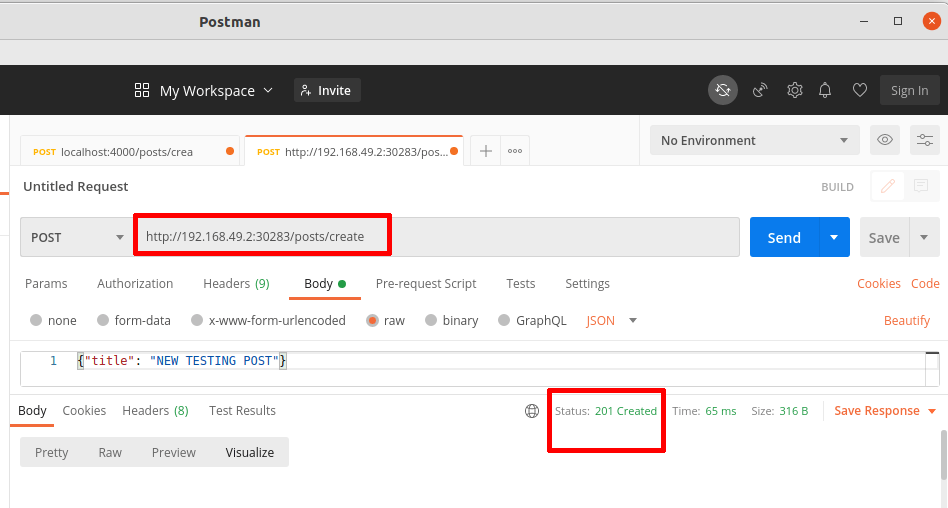948x508 pixels.
Task: Open the Code link
Action: click(x=925, y=284)
